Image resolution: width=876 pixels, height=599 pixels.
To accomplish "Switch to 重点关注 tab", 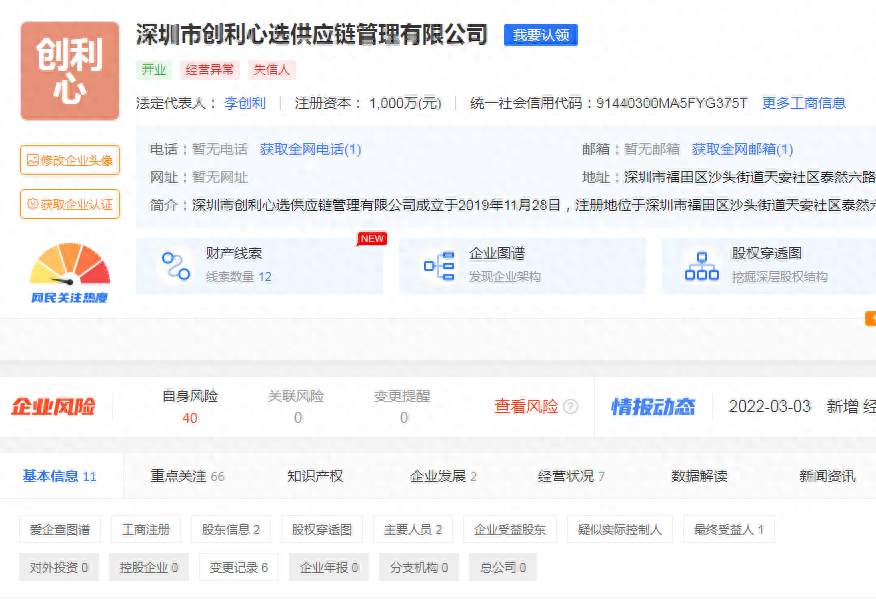I will click(x=187, y=476).
